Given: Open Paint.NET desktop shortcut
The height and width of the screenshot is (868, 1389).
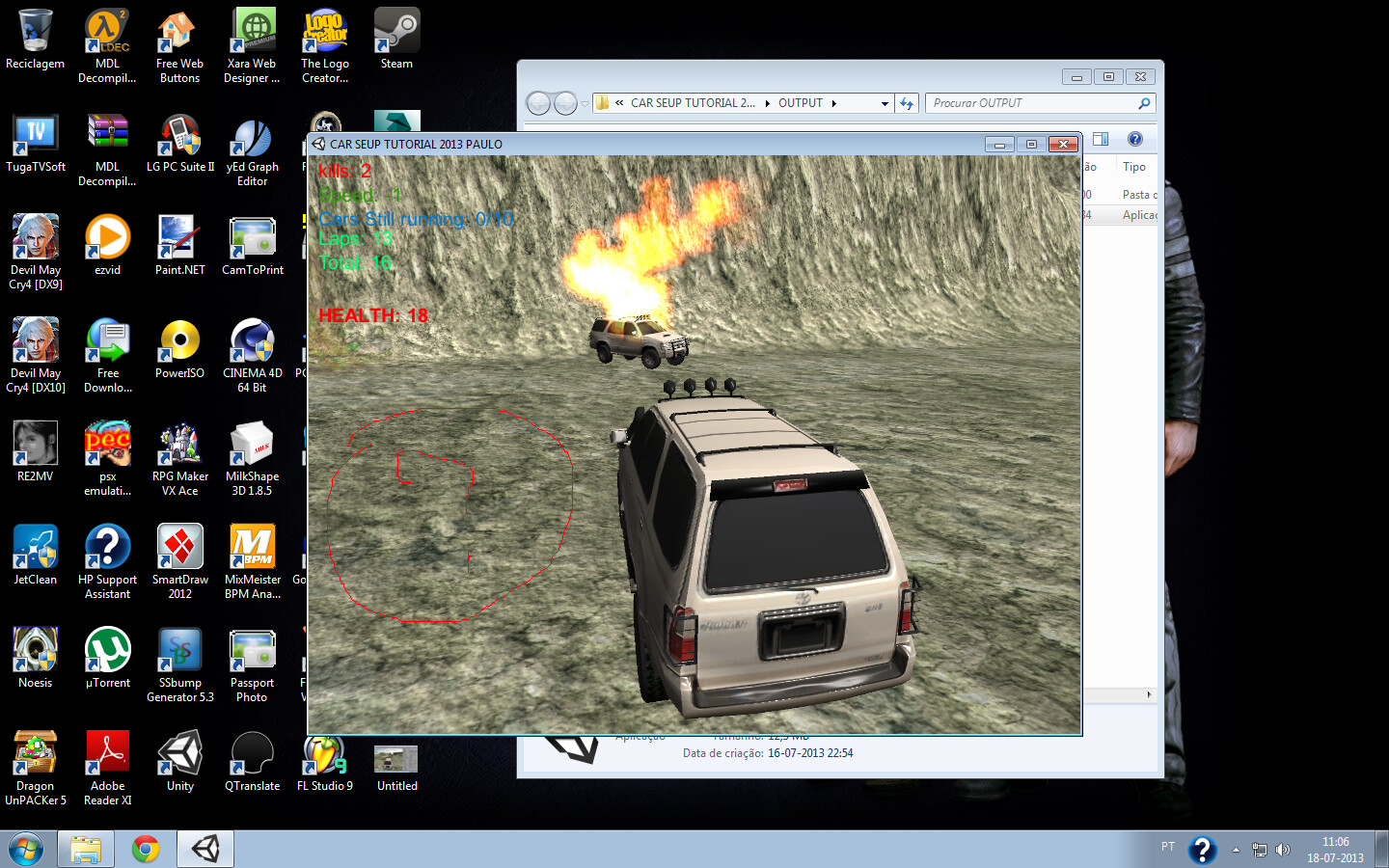Looking at the screenshot, I should tap(180, 246).
